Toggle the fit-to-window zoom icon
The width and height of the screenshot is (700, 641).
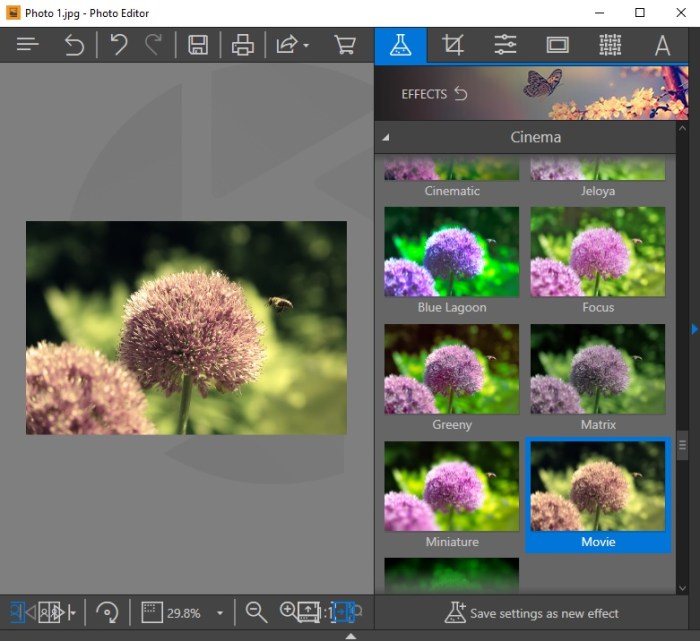[x=344, y=612]
